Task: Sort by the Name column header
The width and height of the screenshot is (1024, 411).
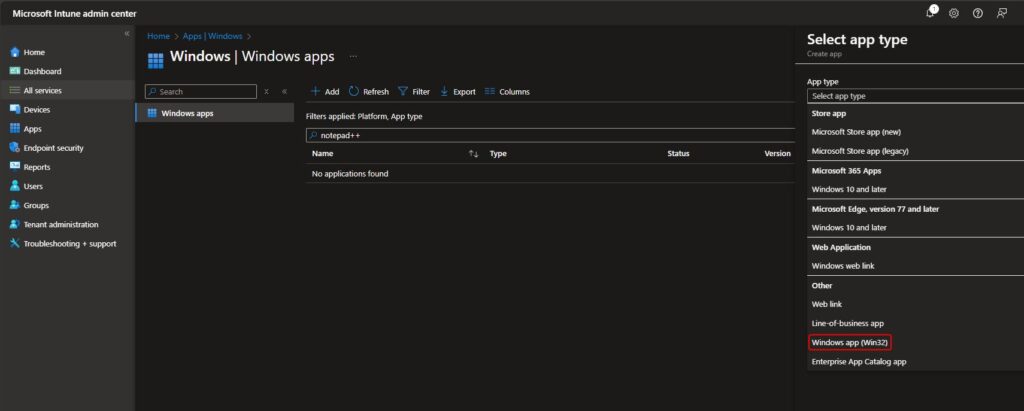Action: [323, 154]
